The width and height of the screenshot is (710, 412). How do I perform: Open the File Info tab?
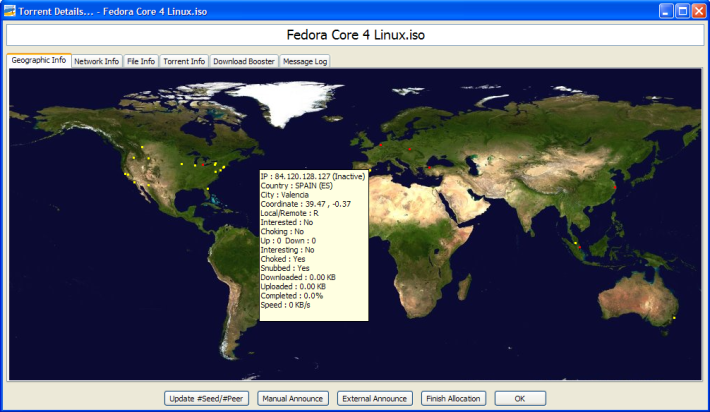point(141,61)
